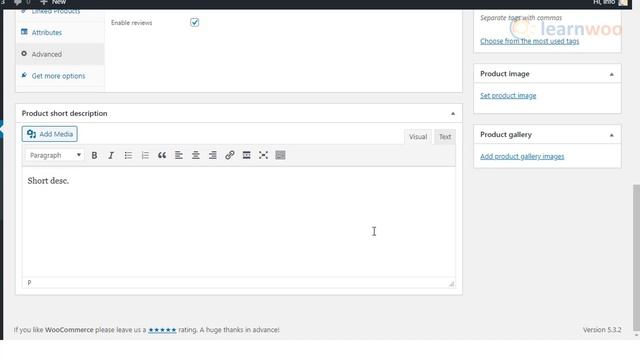Collapse the Product gallery panel
Screen dimensions: 640x360
[x=611, y=135]
